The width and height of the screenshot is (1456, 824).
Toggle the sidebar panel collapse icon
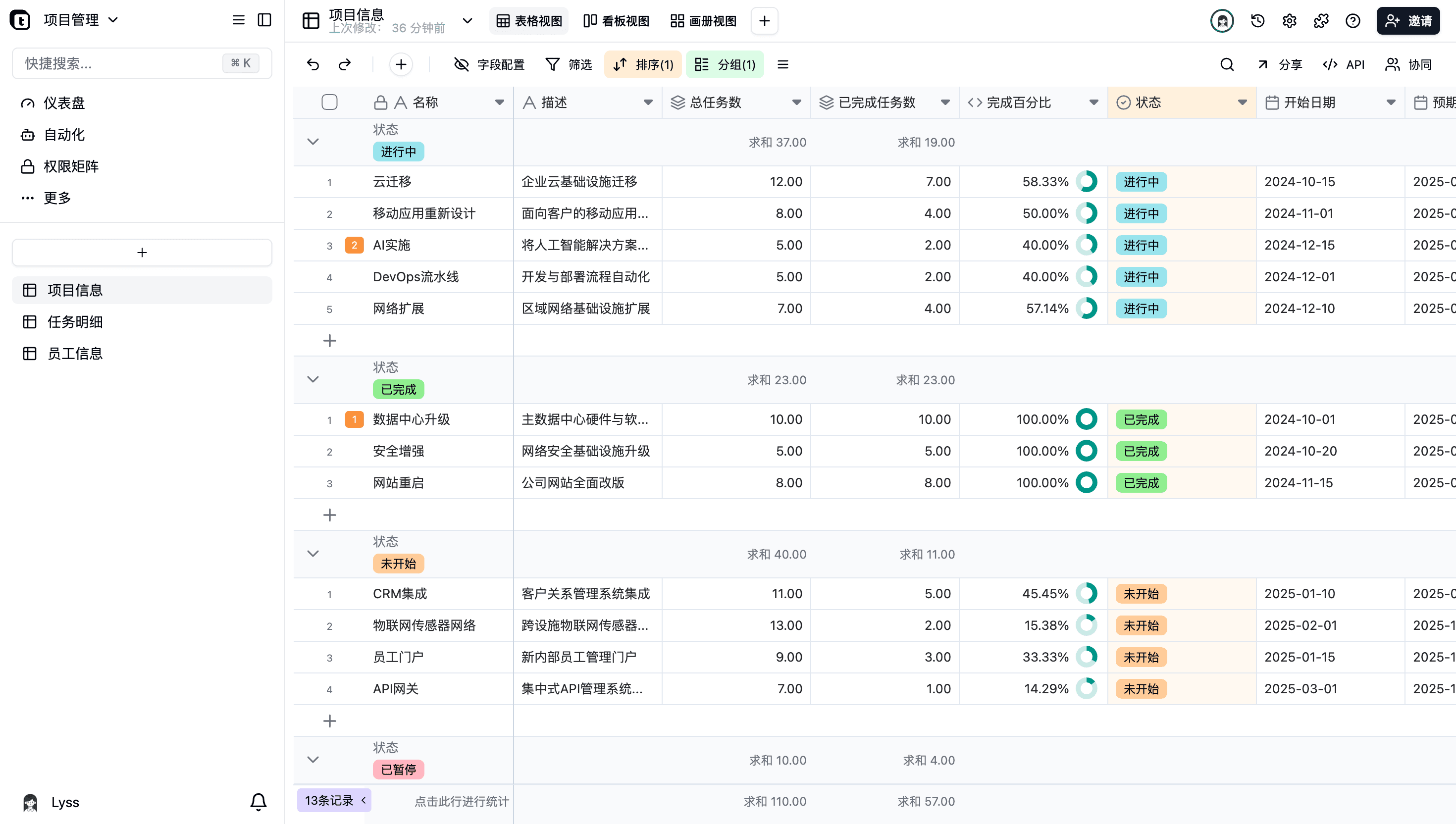[x=263, y=20]
